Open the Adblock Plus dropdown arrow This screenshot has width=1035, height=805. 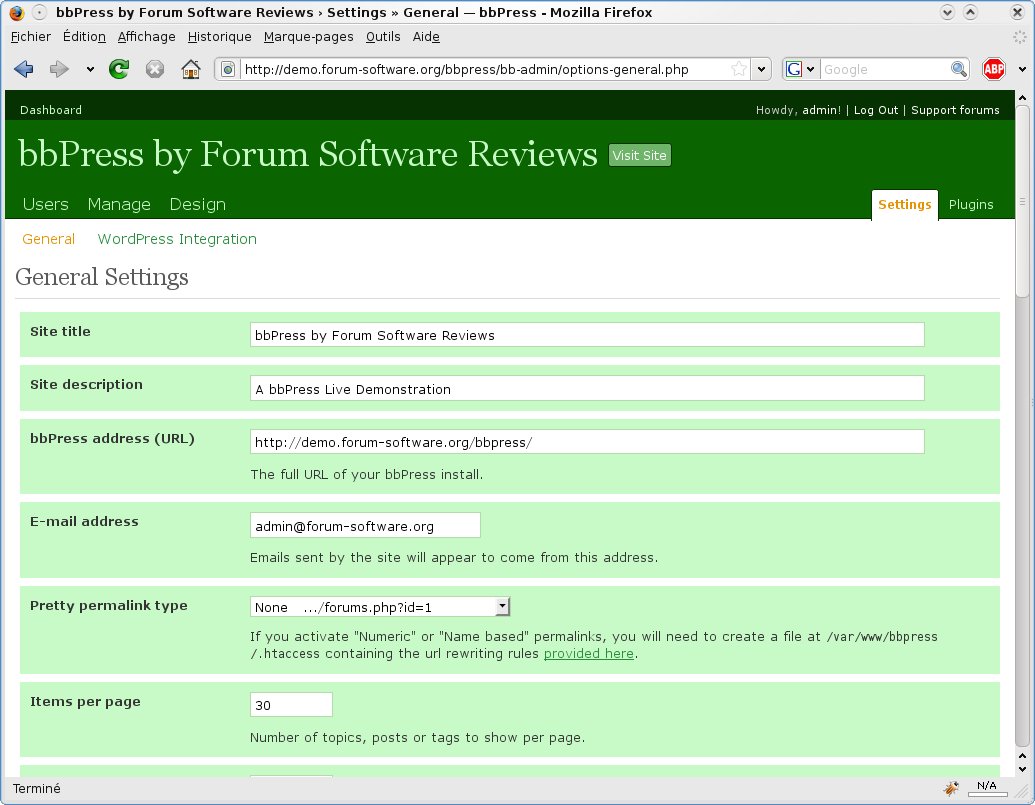1022,69
